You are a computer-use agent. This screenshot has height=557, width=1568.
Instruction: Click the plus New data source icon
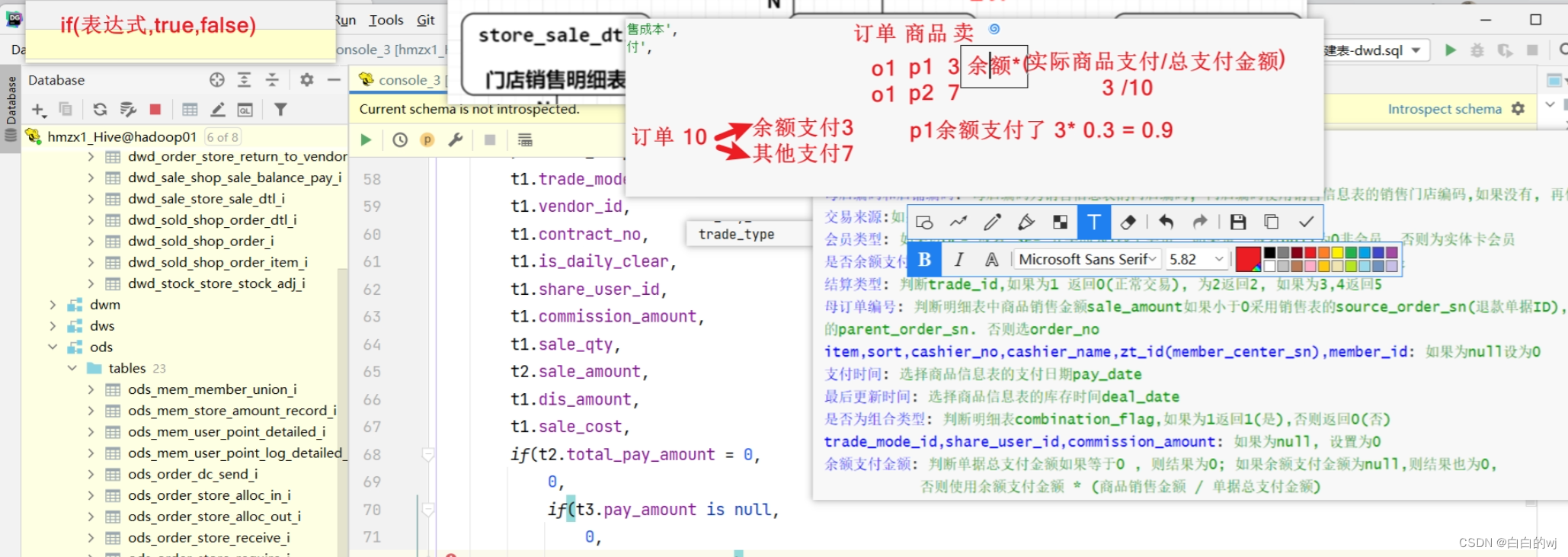pyautogui.click(x=39, y=110)
